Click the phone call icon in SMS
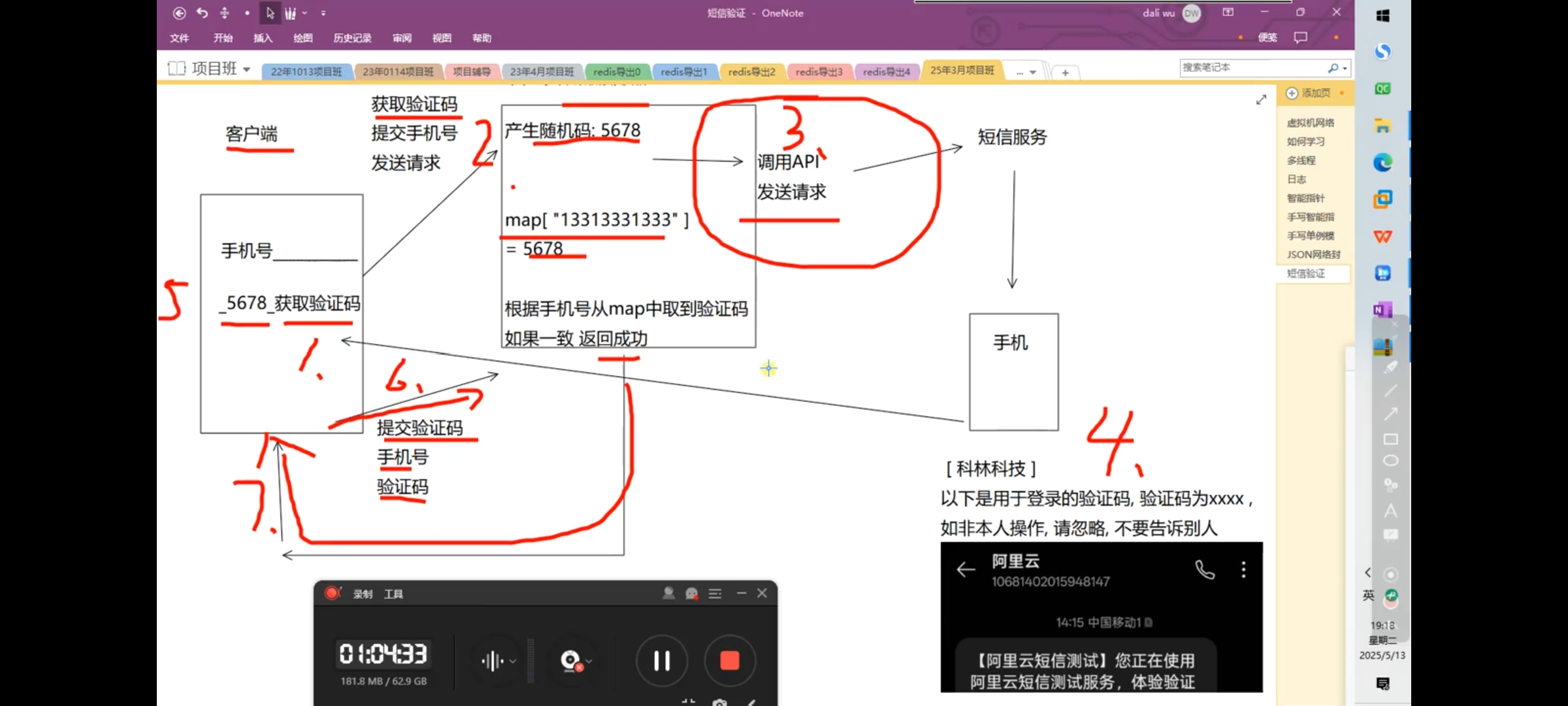Screen dimensions: 1568x706 tap(1205, 570)
